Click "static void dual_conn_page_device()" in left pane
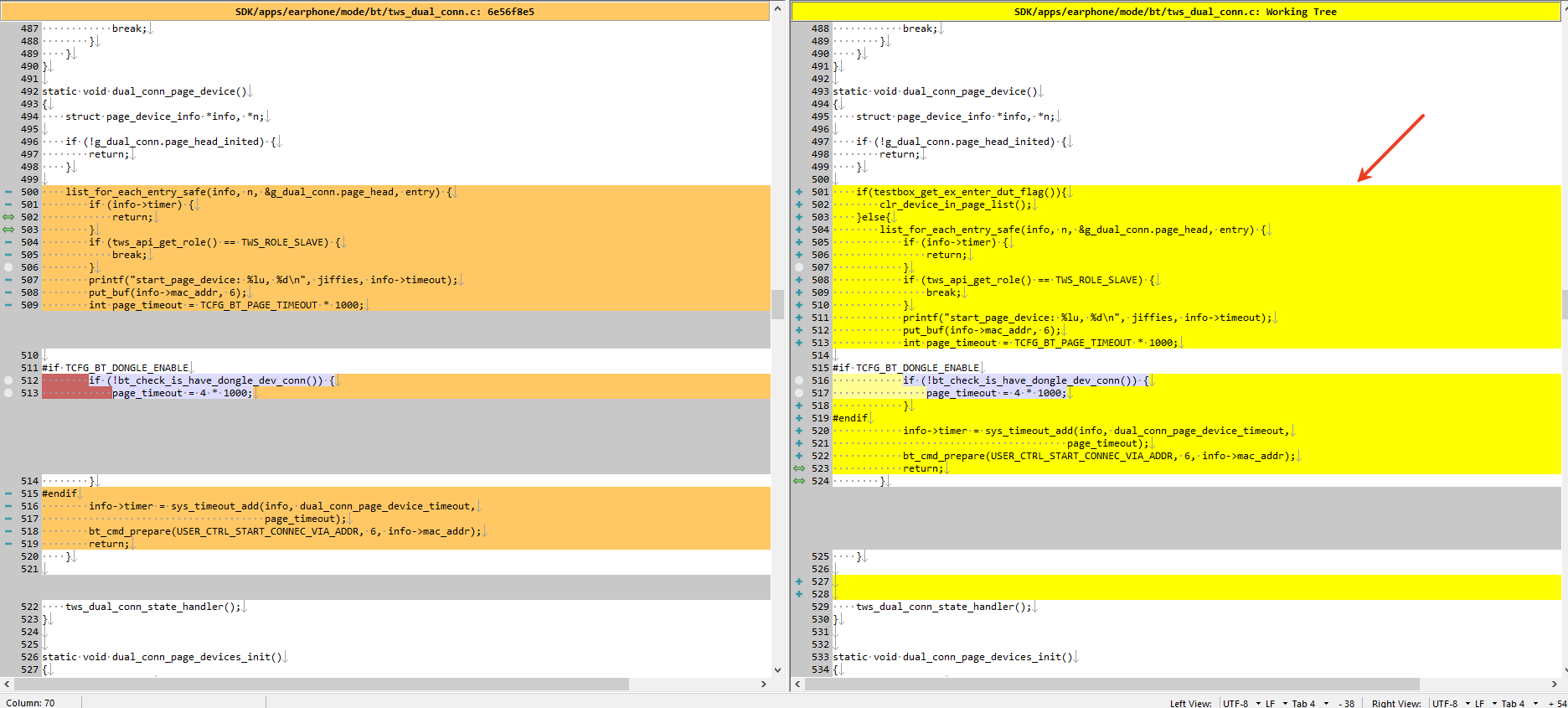The width and height of the screenshot is (1568, 708). 145,91
